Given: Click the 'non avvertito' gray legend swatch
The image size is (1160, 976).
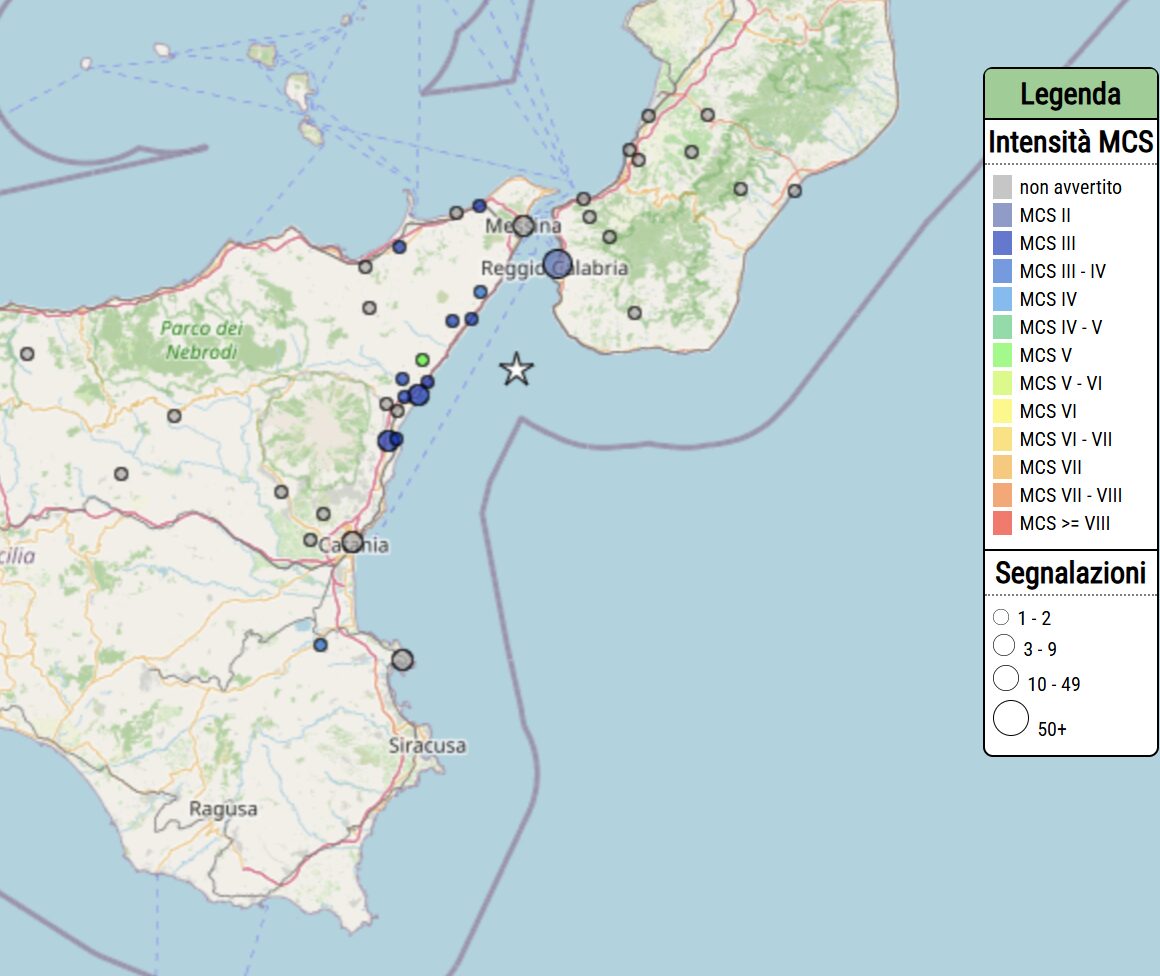Looking at the screenshot, I should click(1002, 186).
